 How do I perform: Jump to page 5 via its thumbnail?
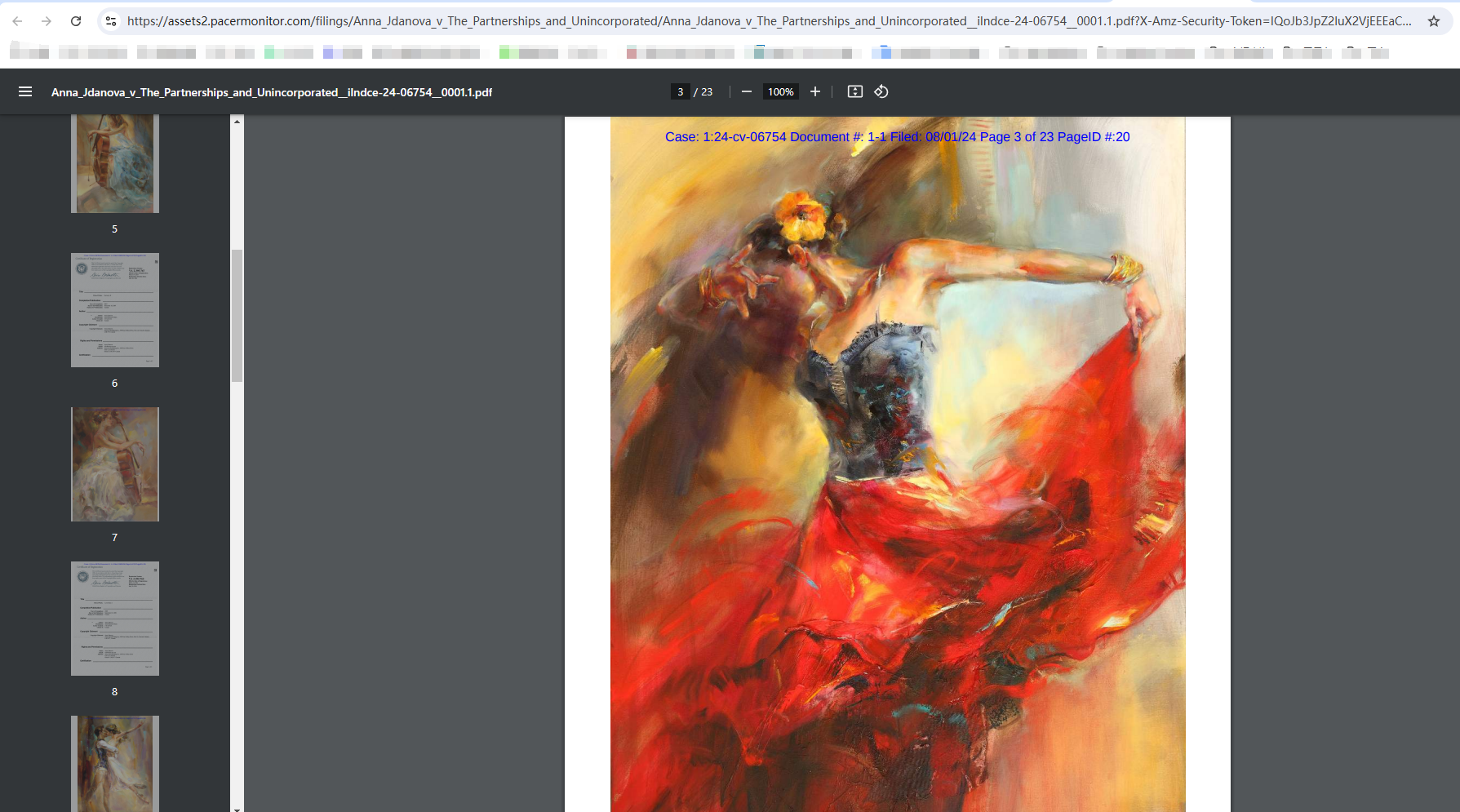[x=114, y=162]
